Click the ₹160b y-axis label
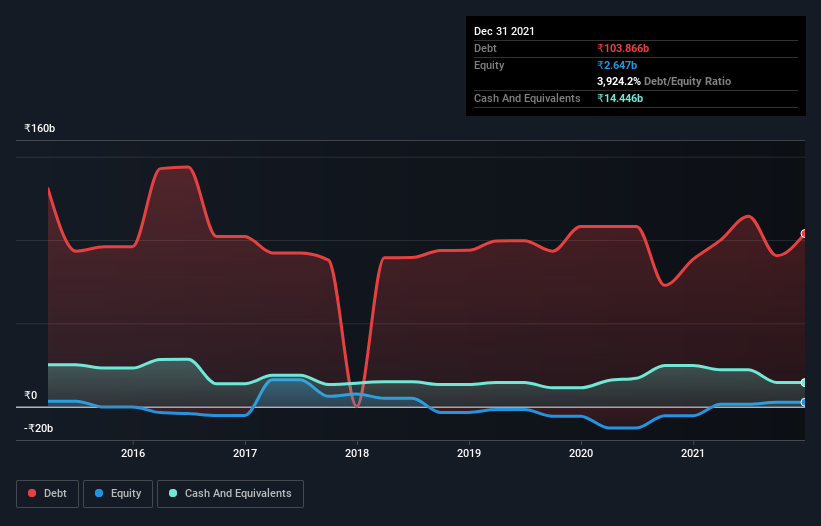This screenshot has width=821, height=526. 39,128
